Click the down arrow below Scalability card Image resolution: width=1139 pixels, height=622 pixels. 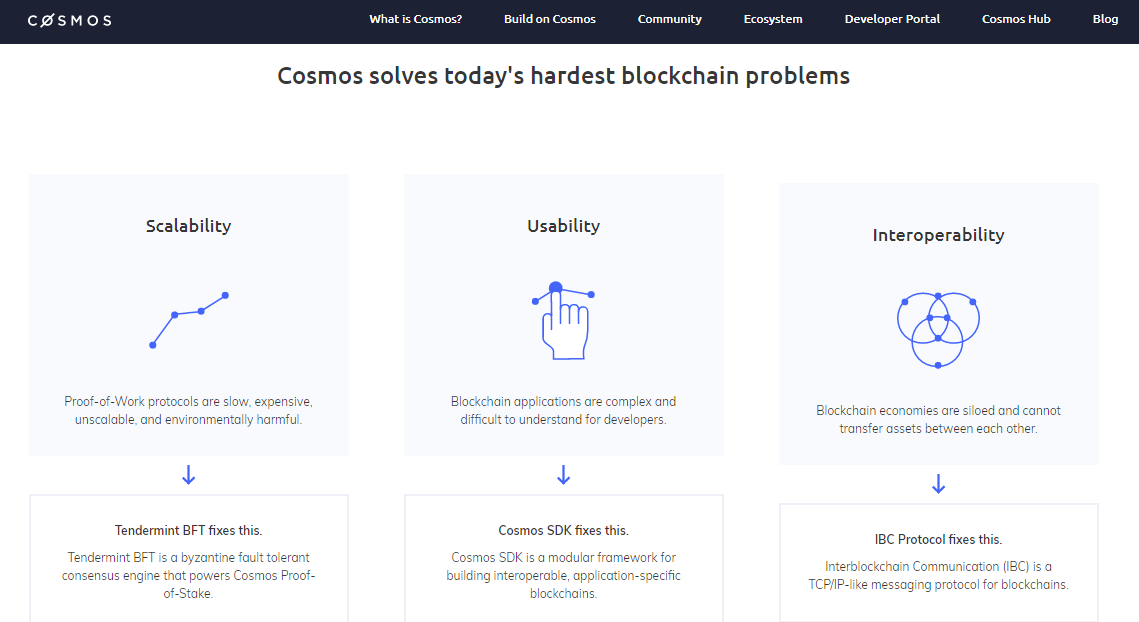189,475
